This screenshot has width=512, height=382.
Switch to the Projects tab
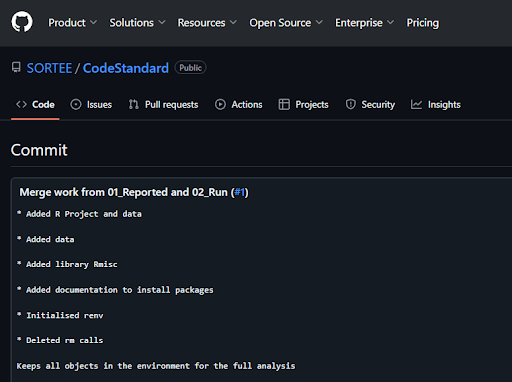click(x=303, y=105)
